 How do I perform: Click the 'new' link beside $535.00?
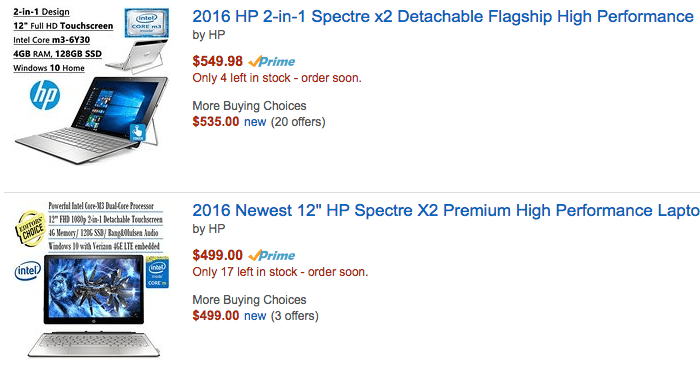[255, 122]
